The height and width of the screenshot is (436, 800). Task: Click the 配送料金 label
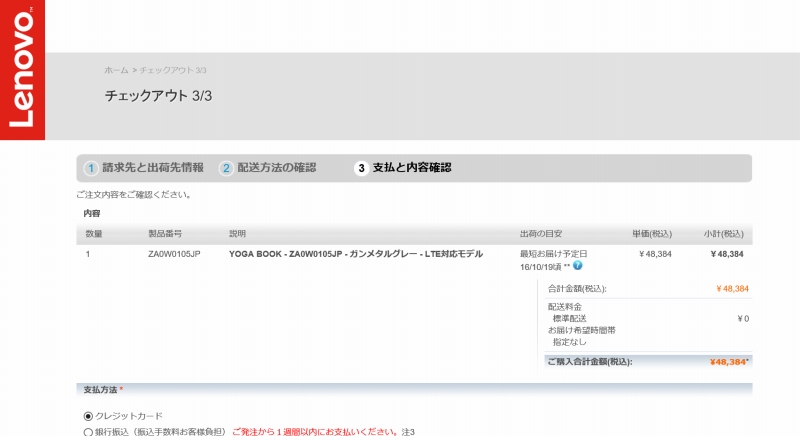(565, 307)
